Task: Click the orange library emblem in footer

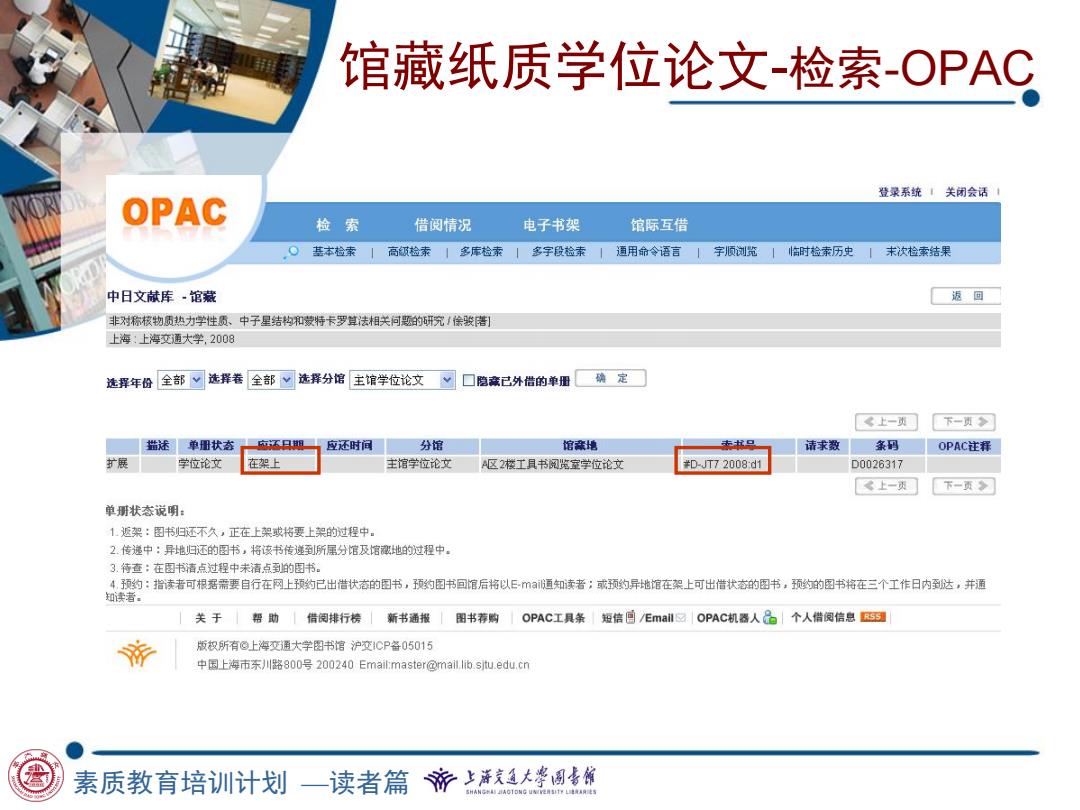Action: coord(137,653)
